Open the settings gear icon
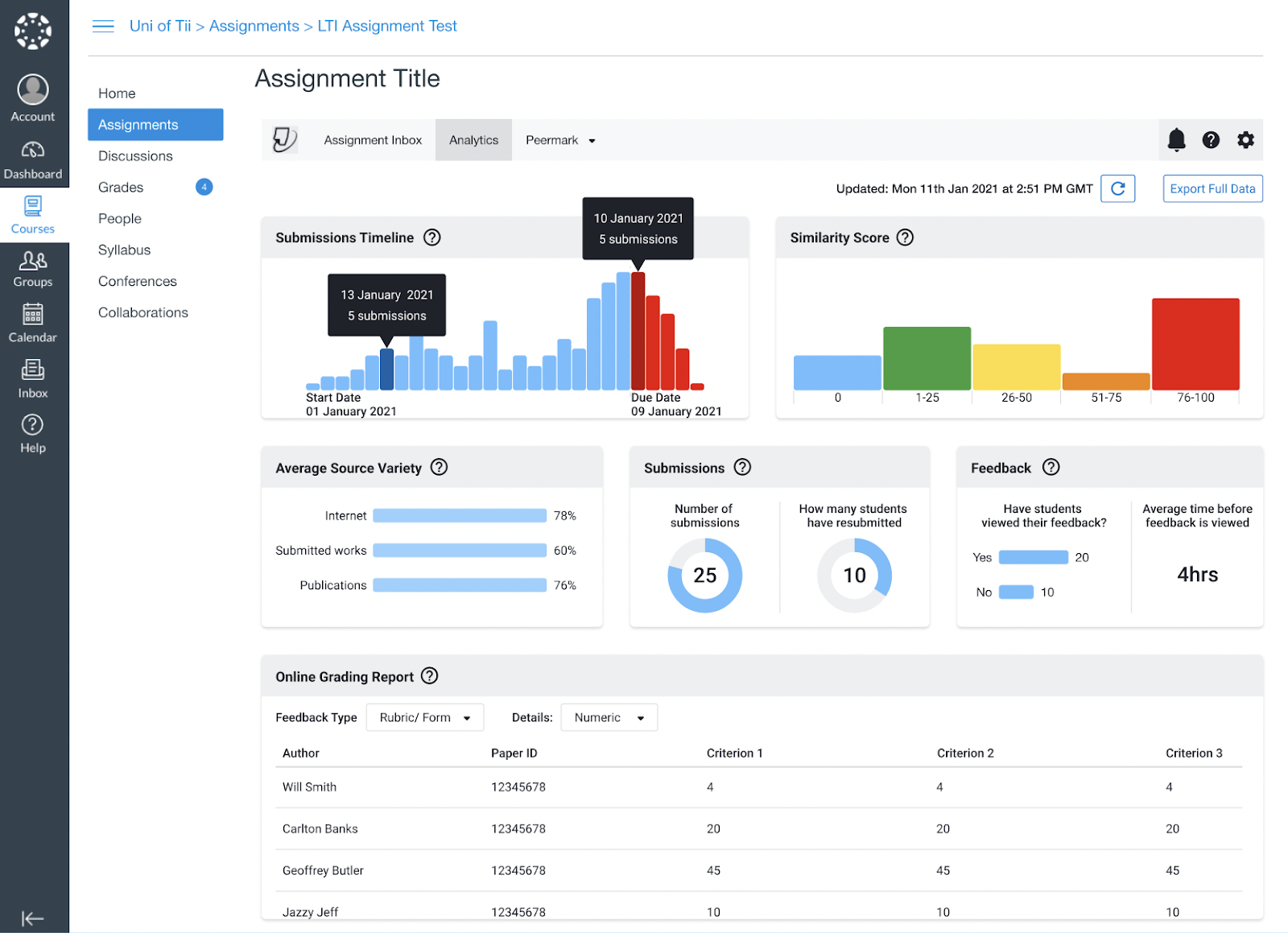Image resolution: width=1288 pixels, height=933 pixels. (1245, 140)
